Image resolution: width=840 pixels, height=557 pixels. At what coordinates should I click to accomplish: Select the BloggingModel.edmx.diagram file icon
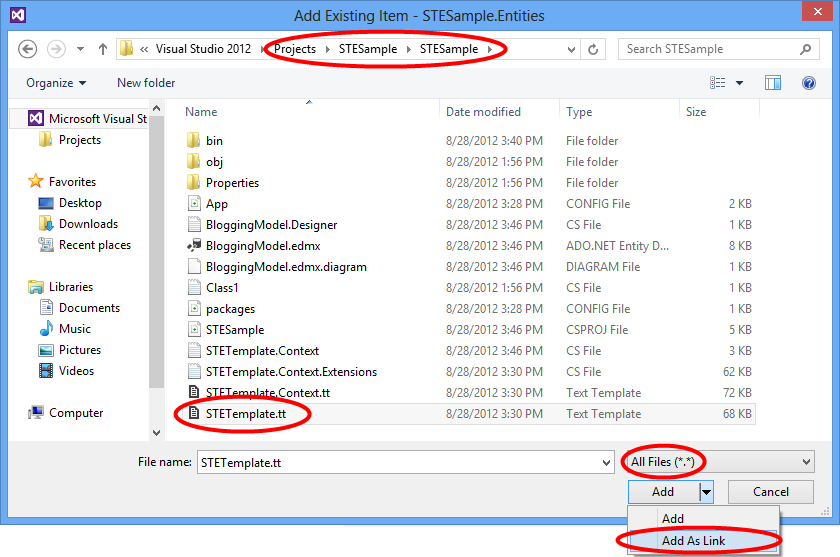tap(194, 267)
